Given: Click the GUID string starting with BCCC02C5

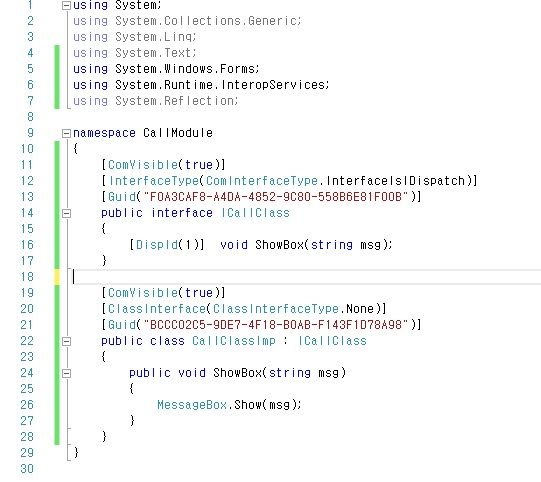Looking at the screenshot, I should tap(276, 325).
